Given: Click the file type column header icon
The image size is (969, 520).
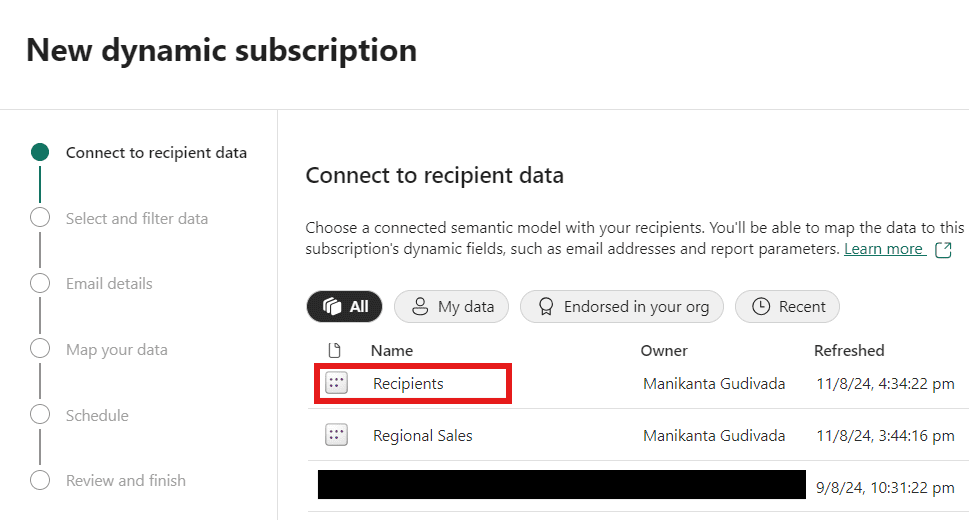Looking at the screenshot, I should coord(335,350).
